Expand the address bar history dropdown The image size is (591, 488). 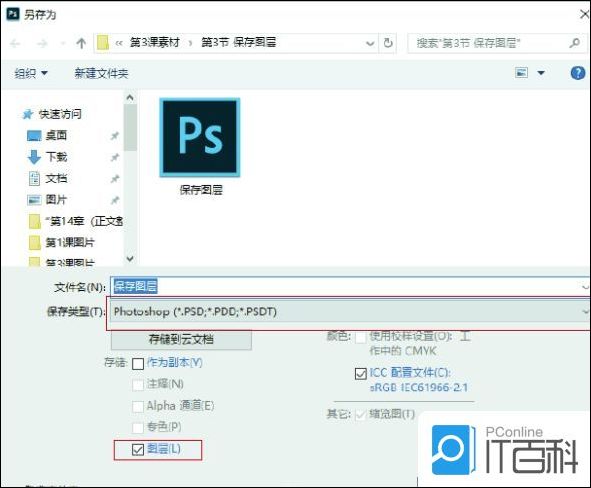pos(370,43)
